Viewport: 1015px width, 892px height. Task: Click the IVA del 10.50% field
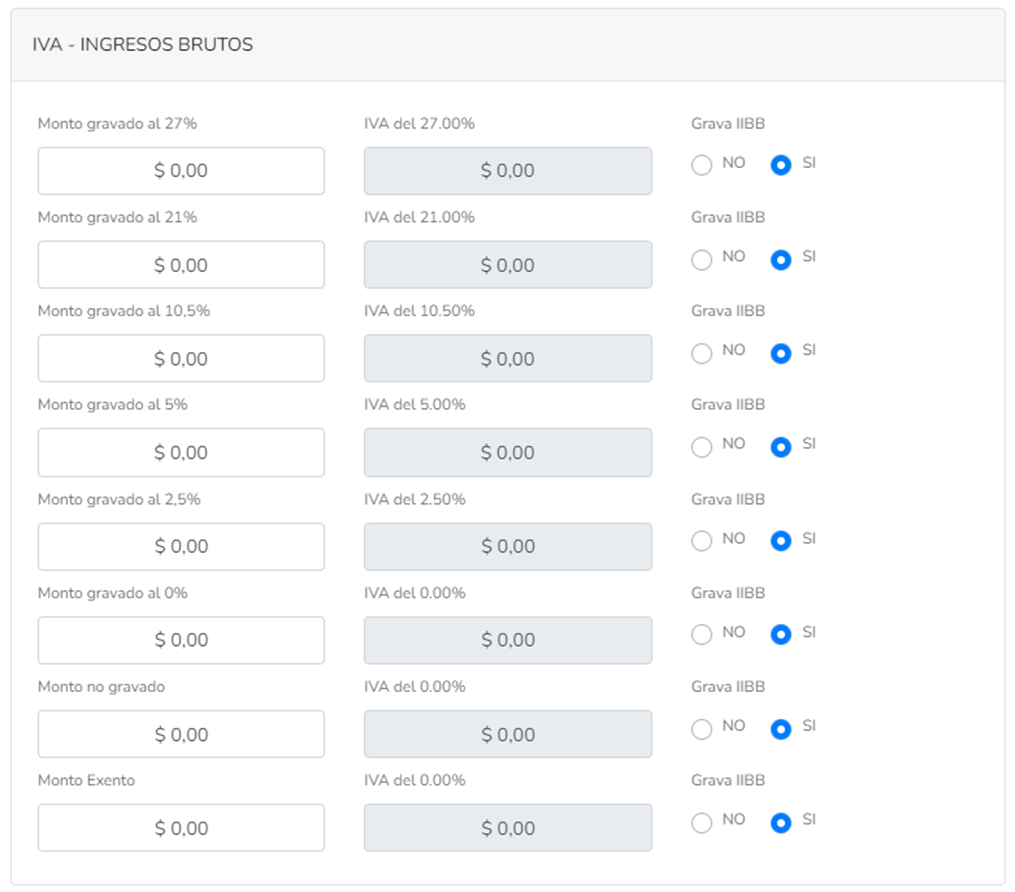(x=508, y=359)
